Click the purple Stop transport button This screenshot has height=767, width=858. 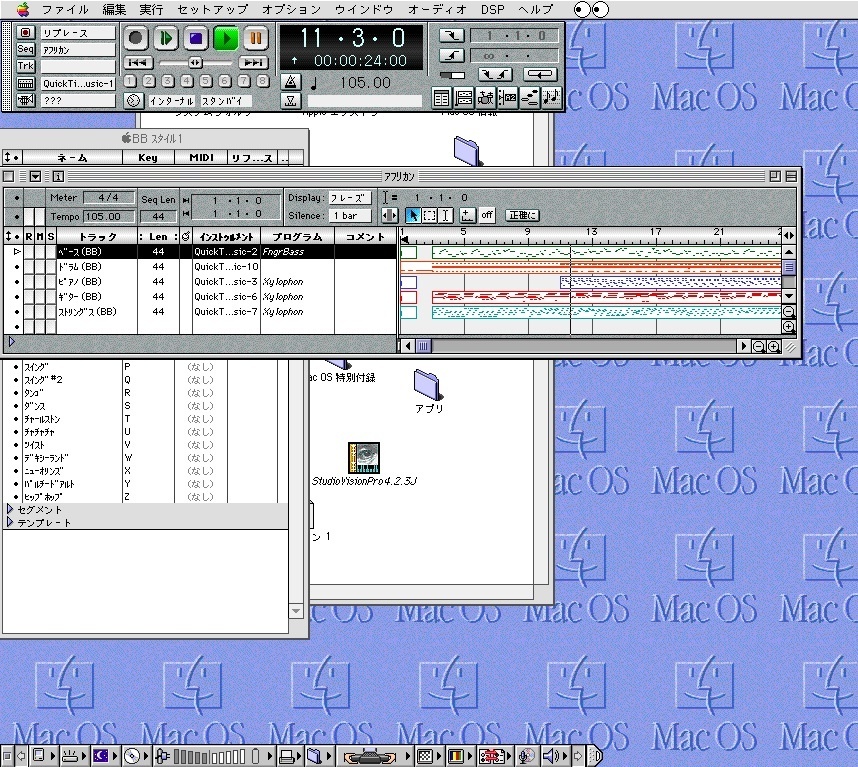(x=196, y=38)
